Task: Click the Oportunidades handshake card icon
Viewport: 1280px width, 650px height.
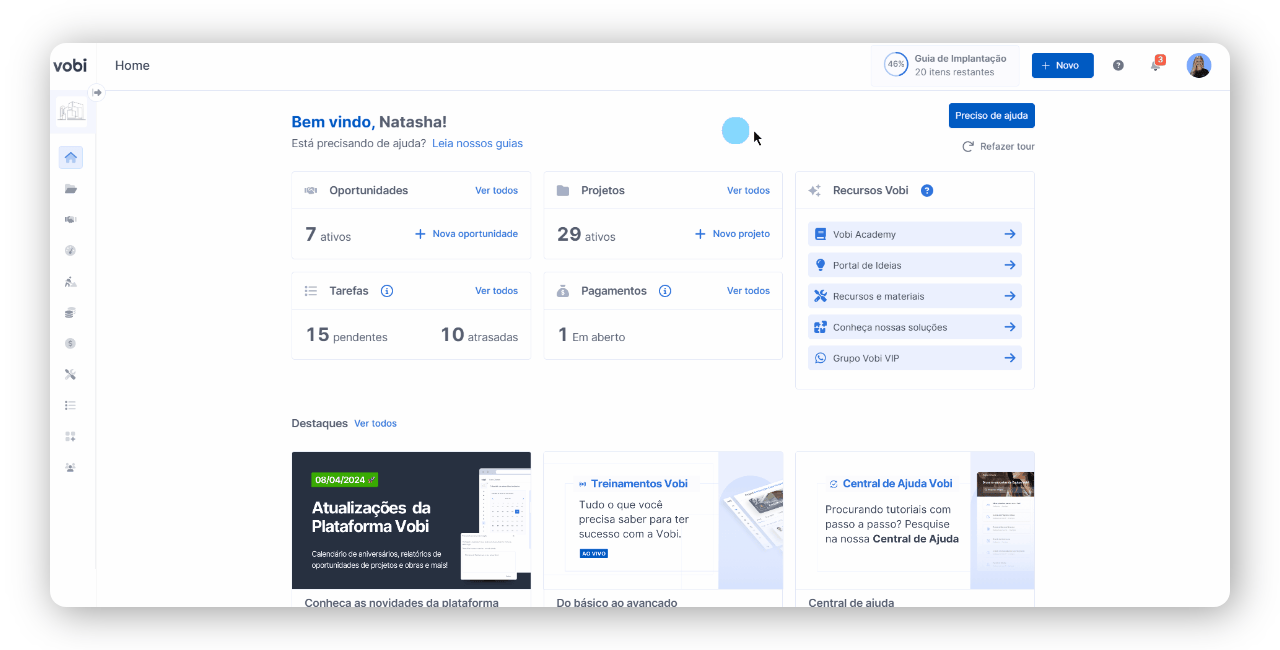Action: pos(311,191)
